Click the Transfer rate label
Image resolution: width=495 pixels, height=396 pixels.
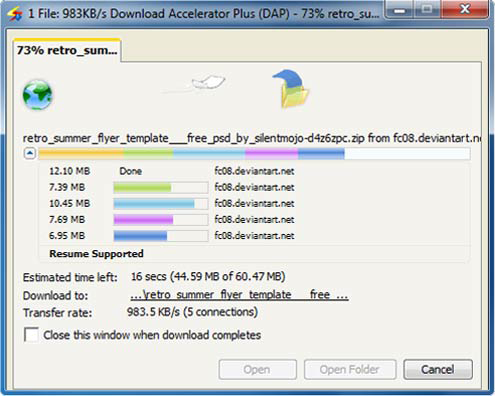click(57, 313)
